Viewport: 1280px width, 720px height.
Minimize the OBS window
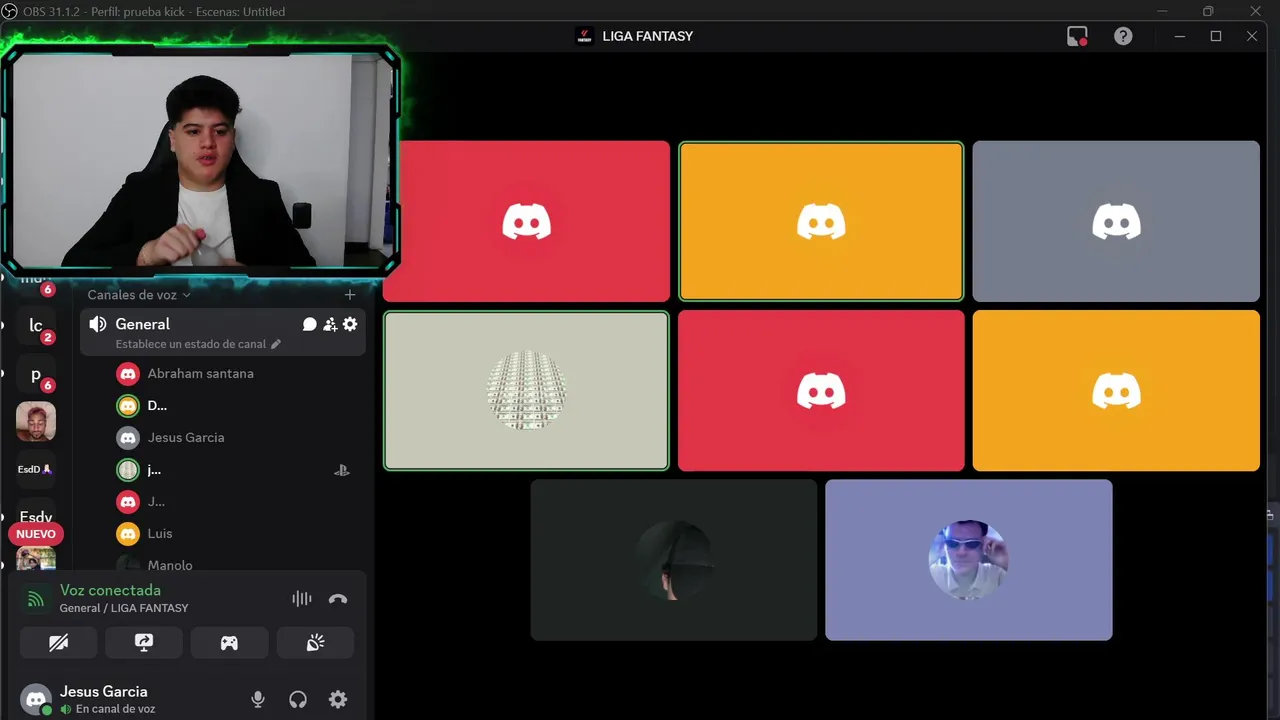click(x=1163, y=11)
